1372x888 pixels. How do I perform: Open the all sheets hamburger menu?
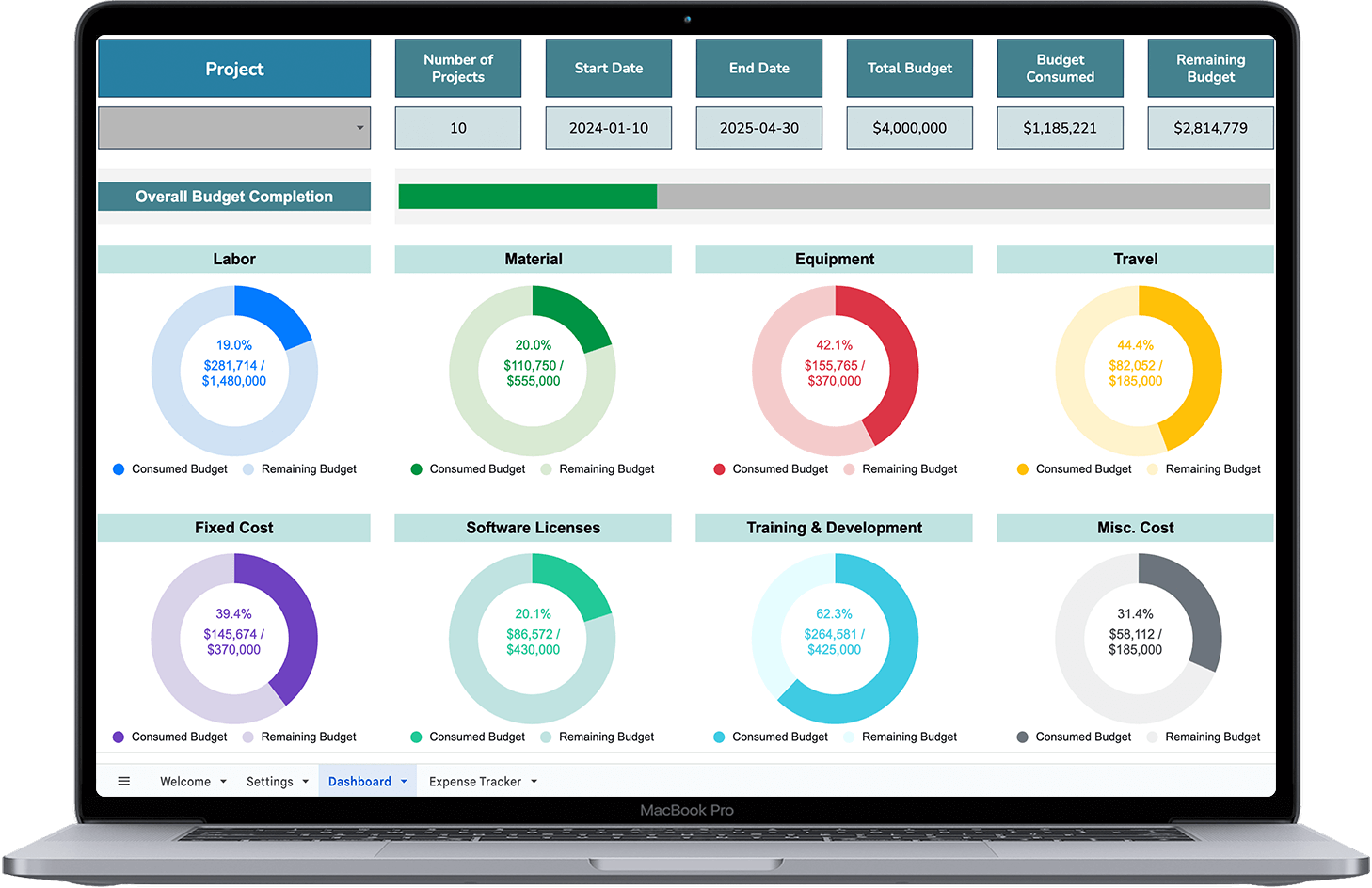click(x=123, y=781)
